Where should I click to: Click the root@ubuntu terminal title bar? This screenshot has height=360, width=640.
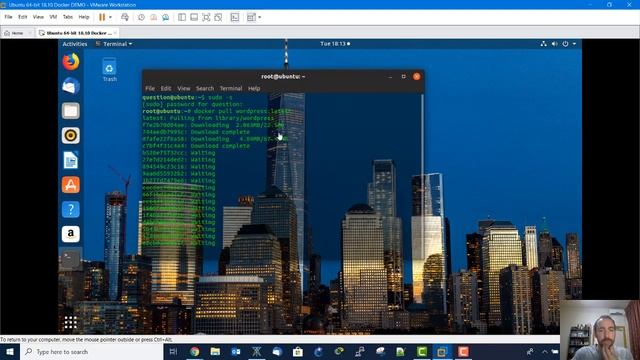[283, 76]
